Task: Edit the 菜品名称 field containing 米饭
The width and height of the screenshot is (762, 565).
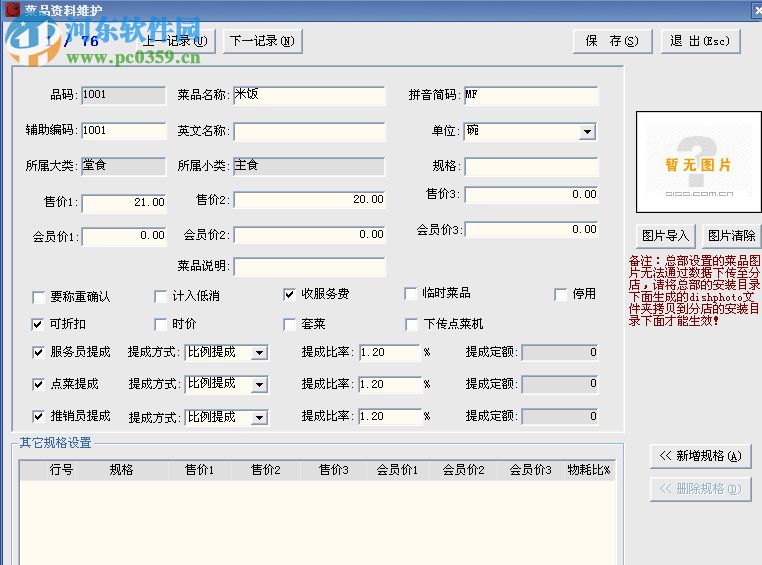Action: [x=309, y=95]
